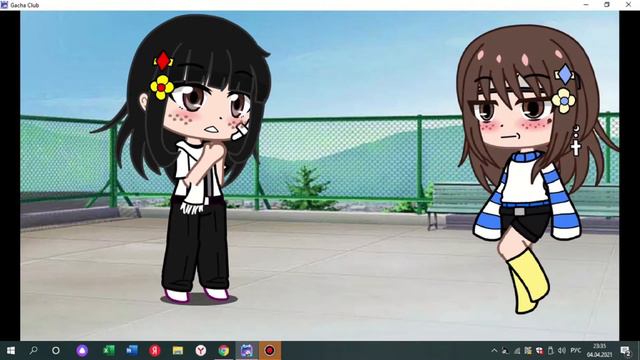Open Yandex Browser from taskbar

(200, 351)
